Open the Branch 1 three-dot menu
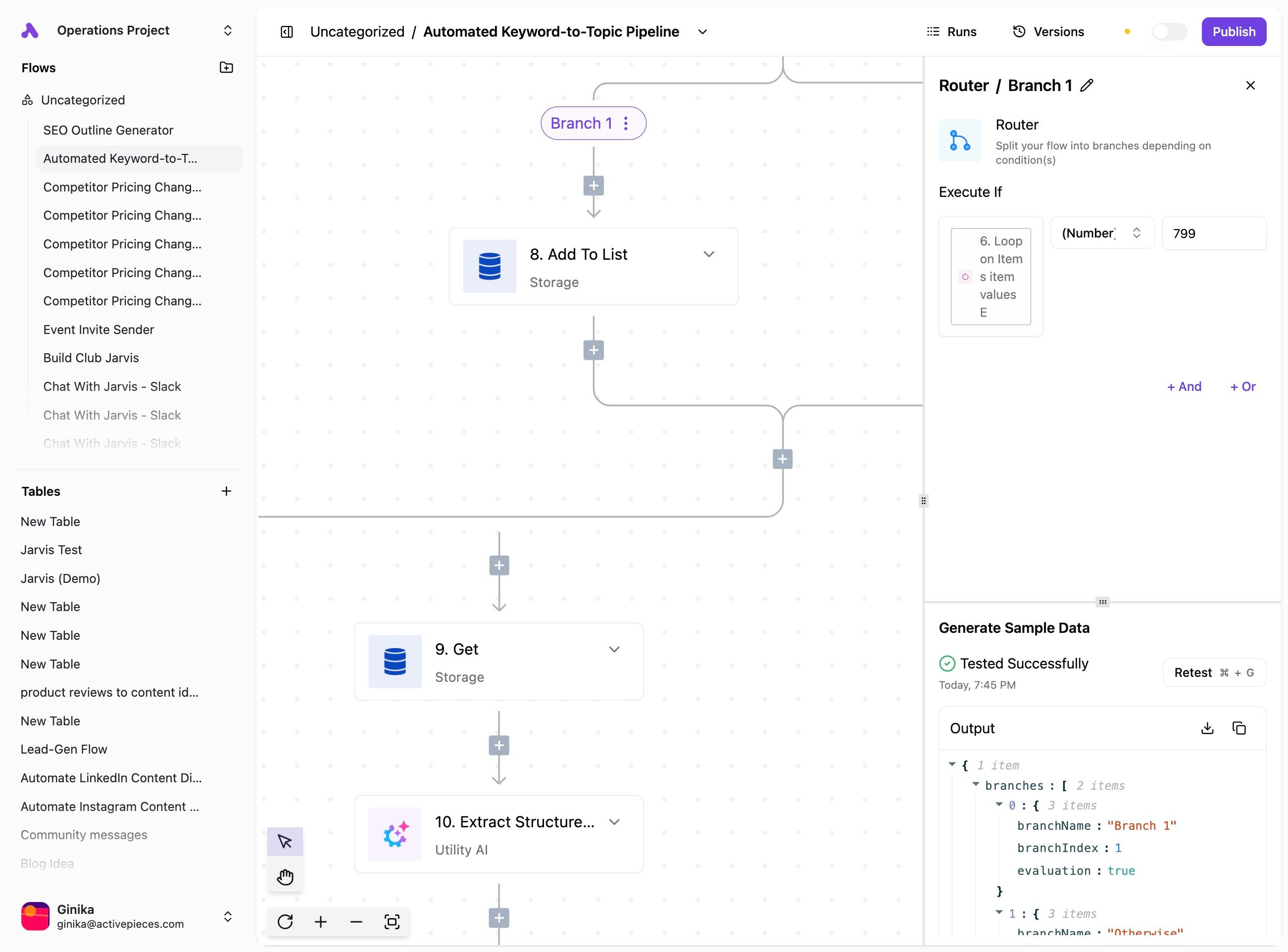Viewport: 1288px width, 952px height. (x=626, y=123)
